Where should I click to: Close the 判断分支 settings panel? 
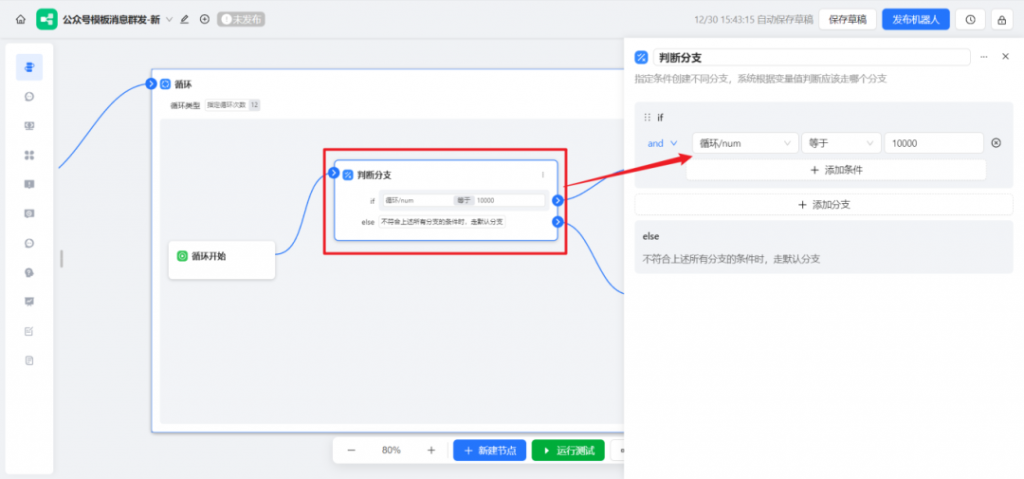click(1006, 57)
